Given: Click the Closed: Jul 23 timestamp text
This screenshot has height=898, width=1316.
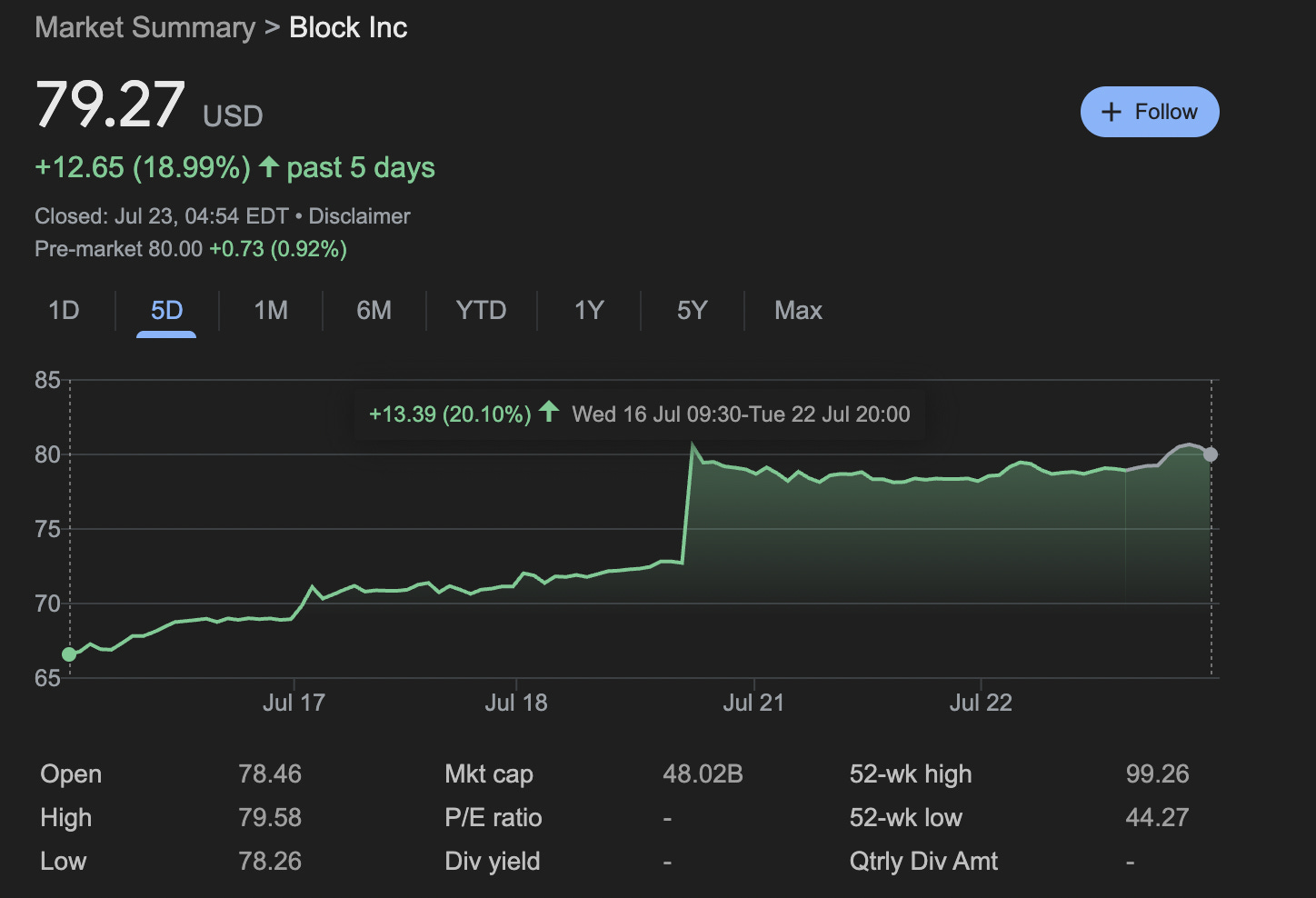Looking at the screenshot, I should (x=162, y=216).
